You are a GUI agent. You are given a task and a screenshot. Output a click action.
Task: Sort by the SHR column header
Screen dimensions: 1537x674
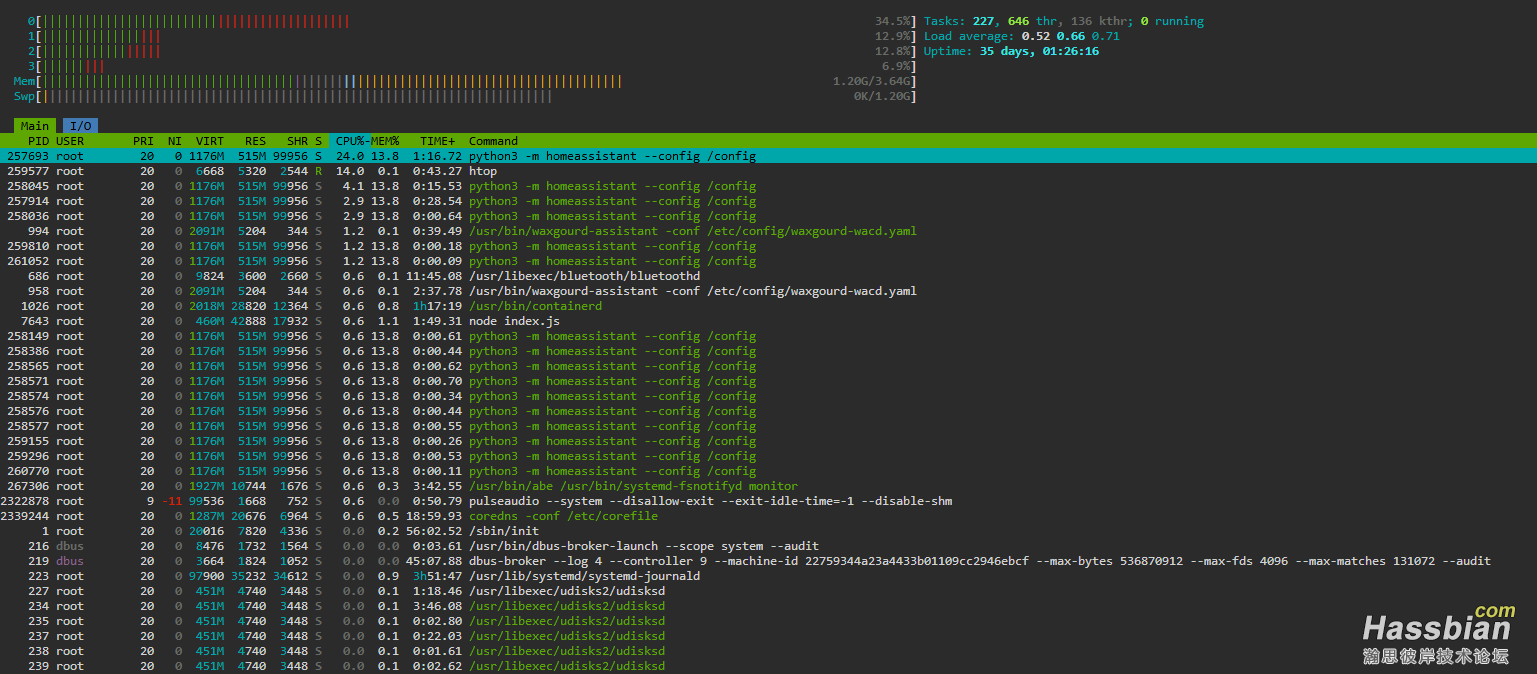[x=297, y=141]
